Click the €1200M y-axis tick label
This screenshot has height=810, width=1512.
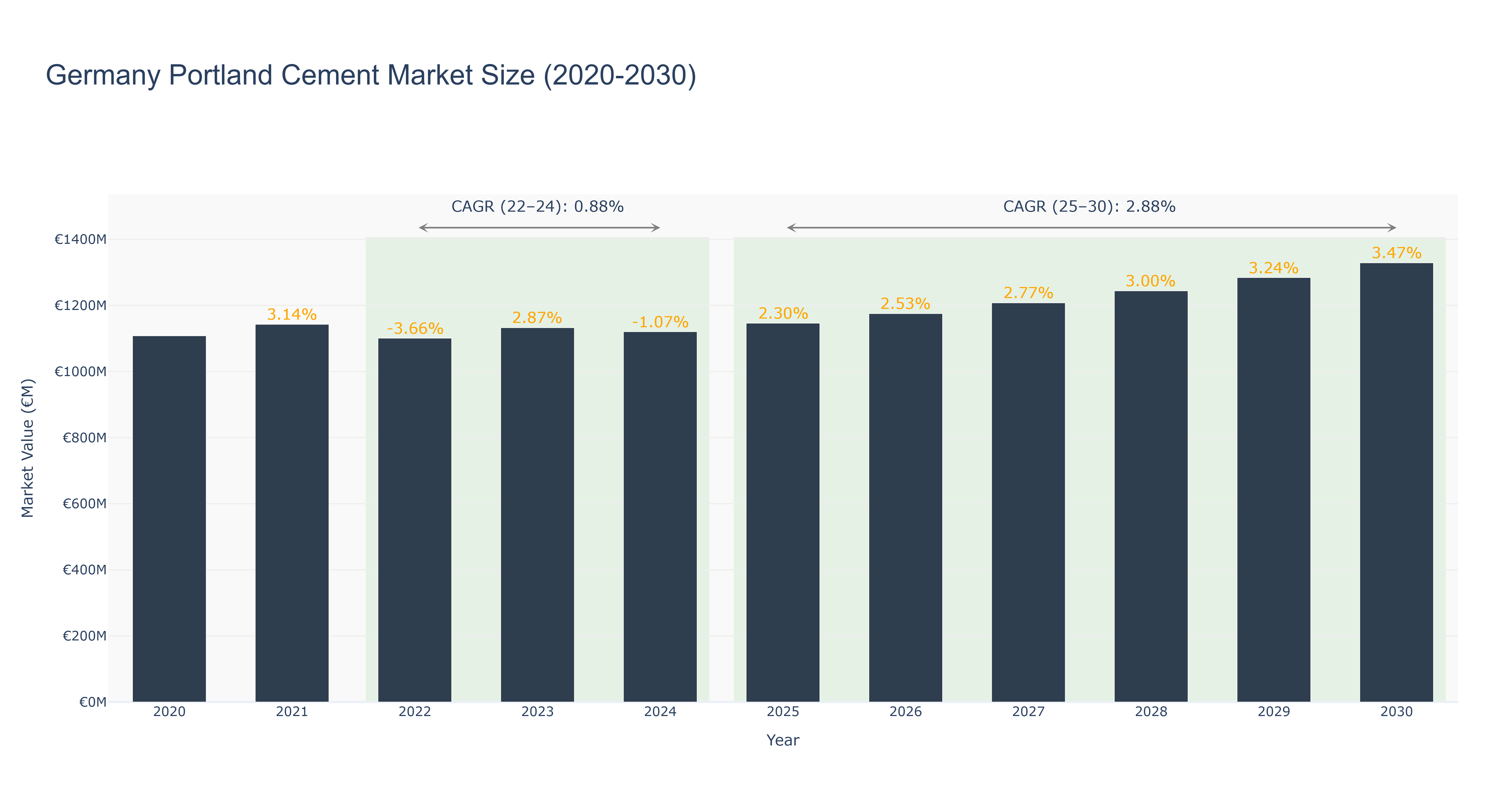point(80,306)
